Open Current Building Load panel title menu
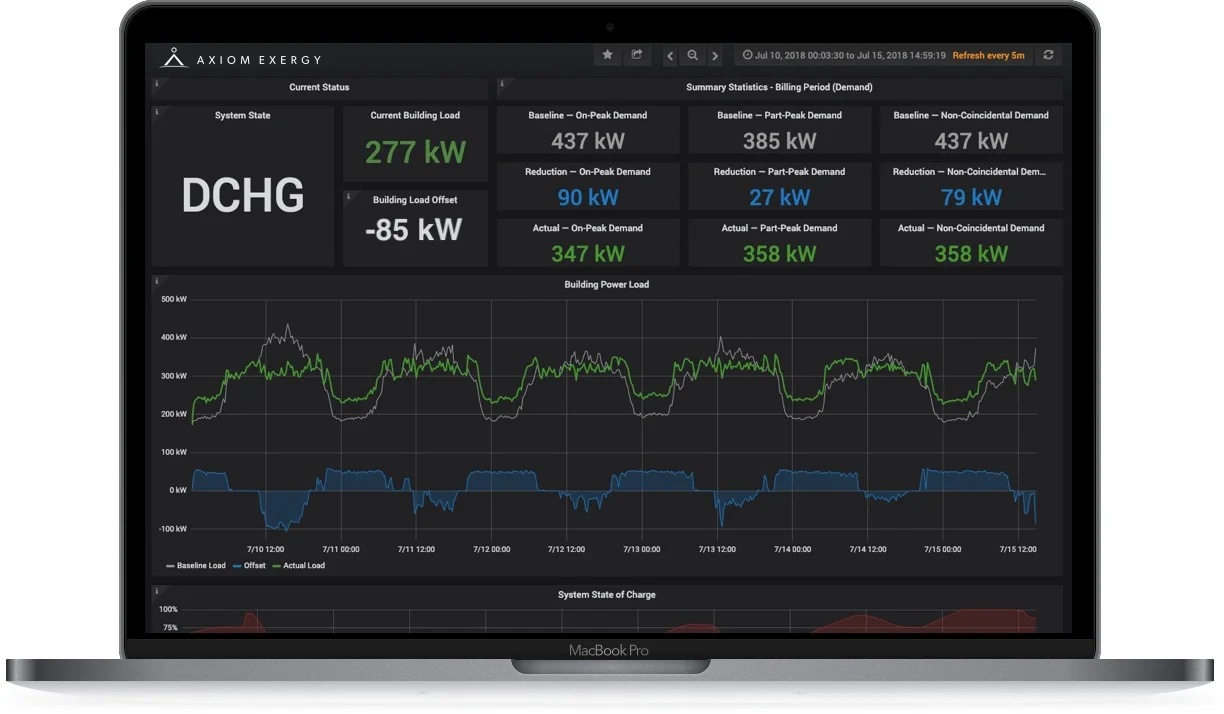This screenshot has width=1224, height=714. (x=415, y=116)
